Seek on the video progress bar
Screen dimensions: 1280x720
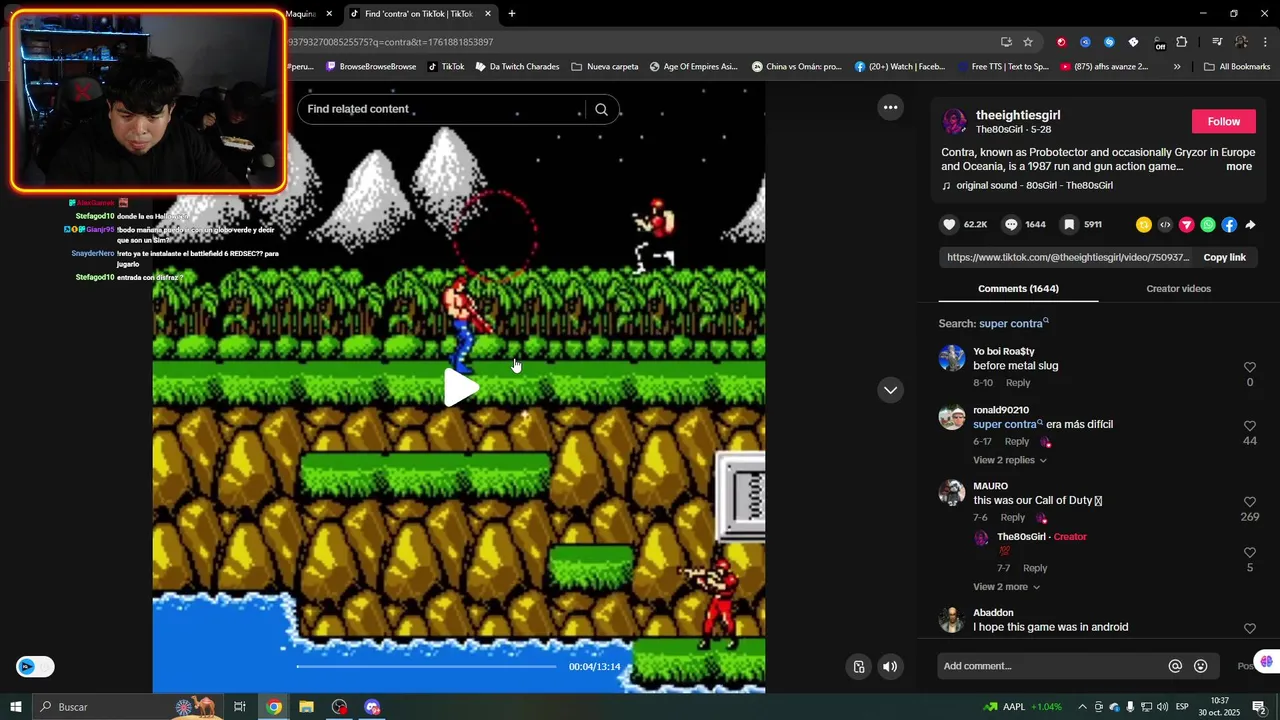[426, 666]
